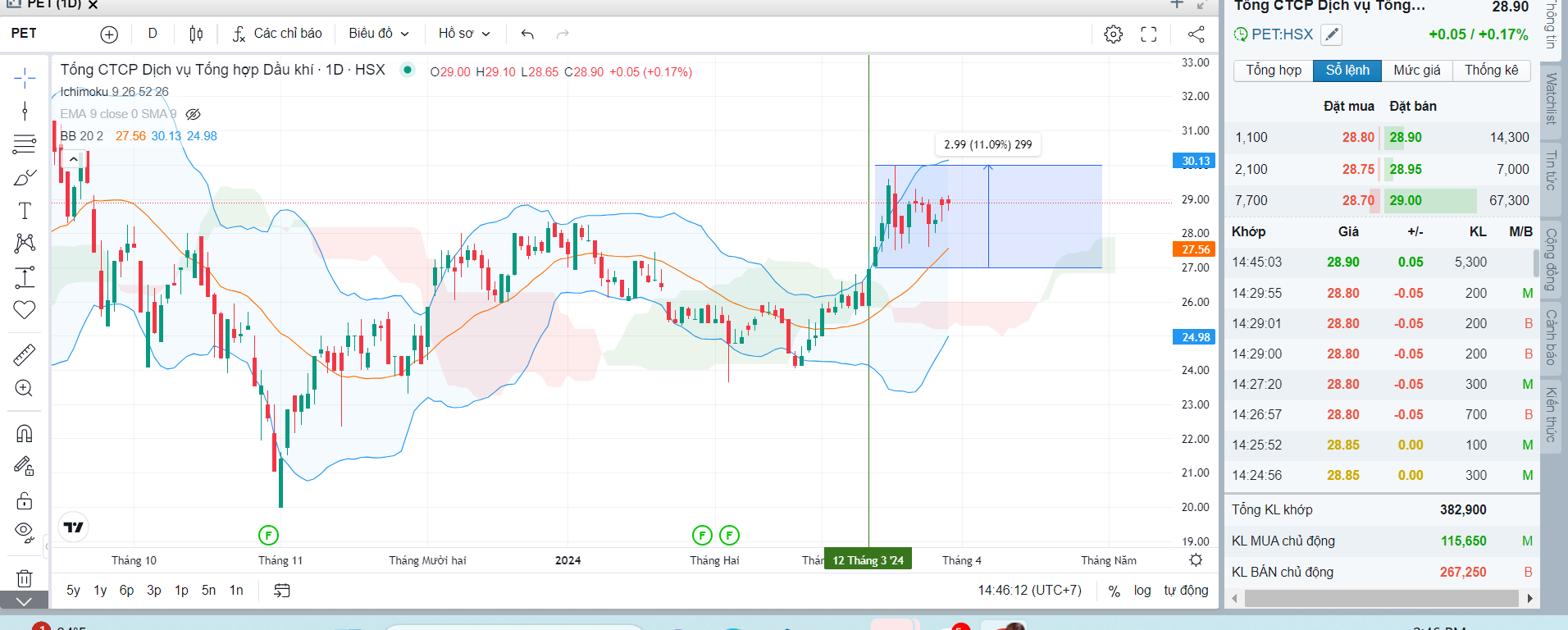Click the D timeframe interval button
The image size is (1568, 630).
tap(153, 34)
